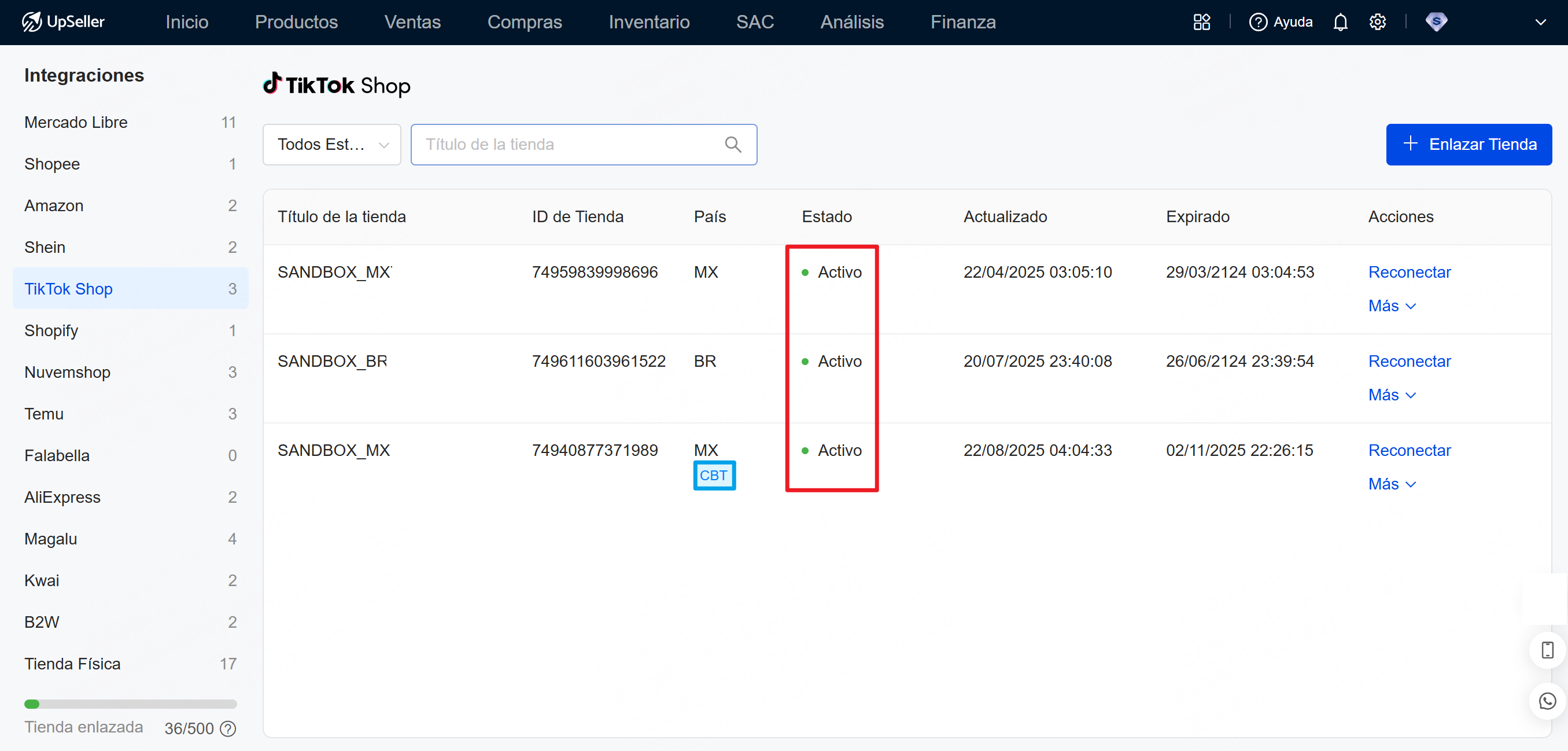Select TikTok Shop integration

tap(130, 289)
